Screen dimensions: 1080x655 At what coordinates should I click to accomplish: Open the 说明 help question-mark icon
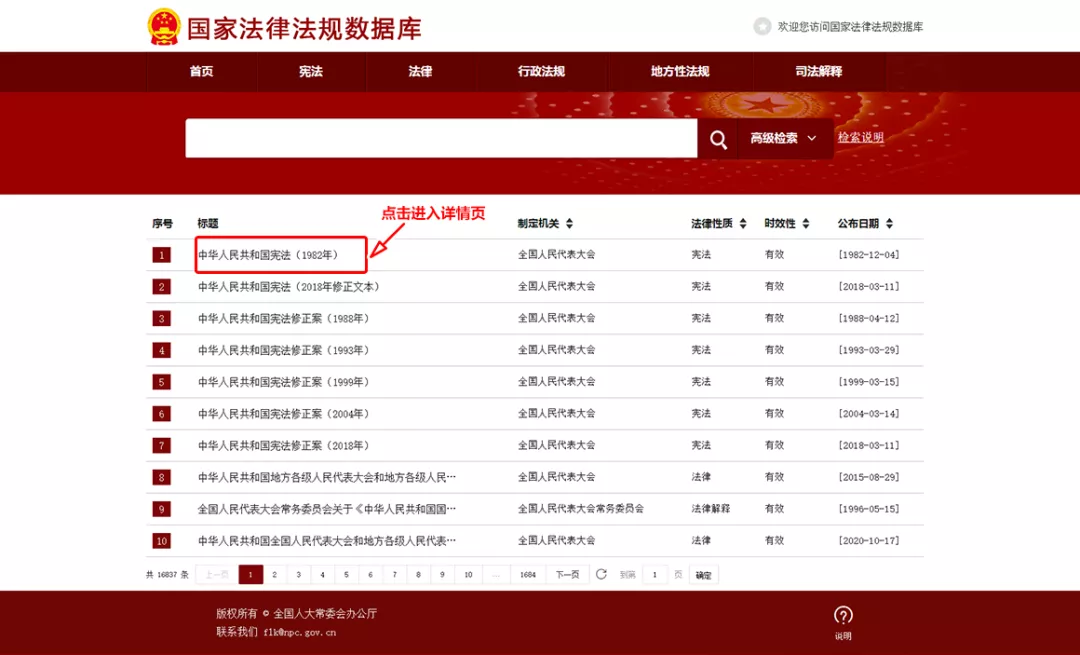click(843, 615)
